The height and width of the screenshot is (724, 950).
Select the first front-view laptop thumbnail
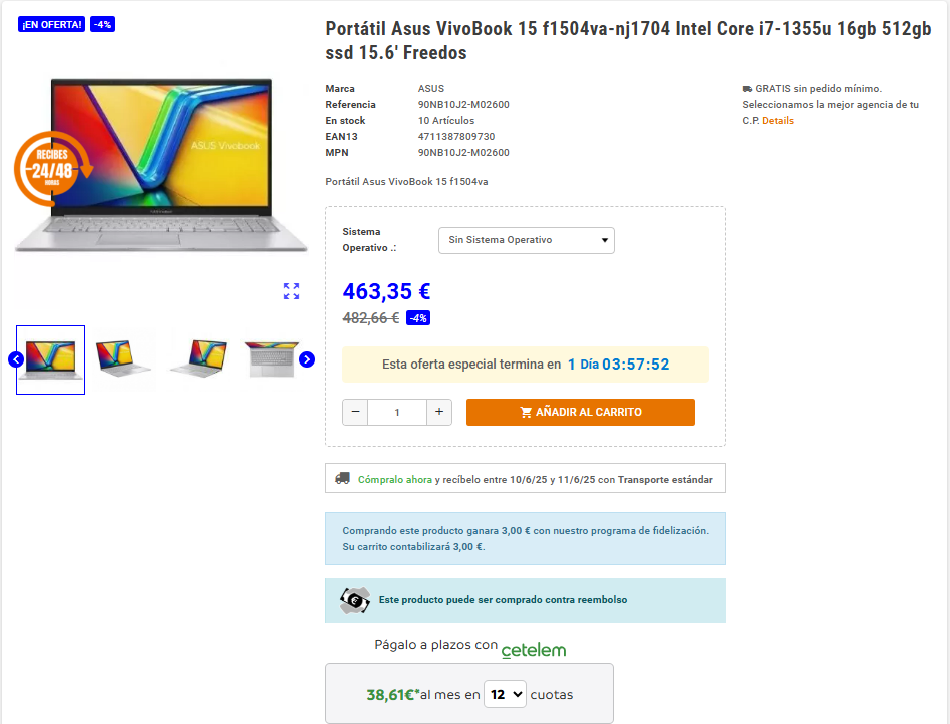[x=50, y=360]
